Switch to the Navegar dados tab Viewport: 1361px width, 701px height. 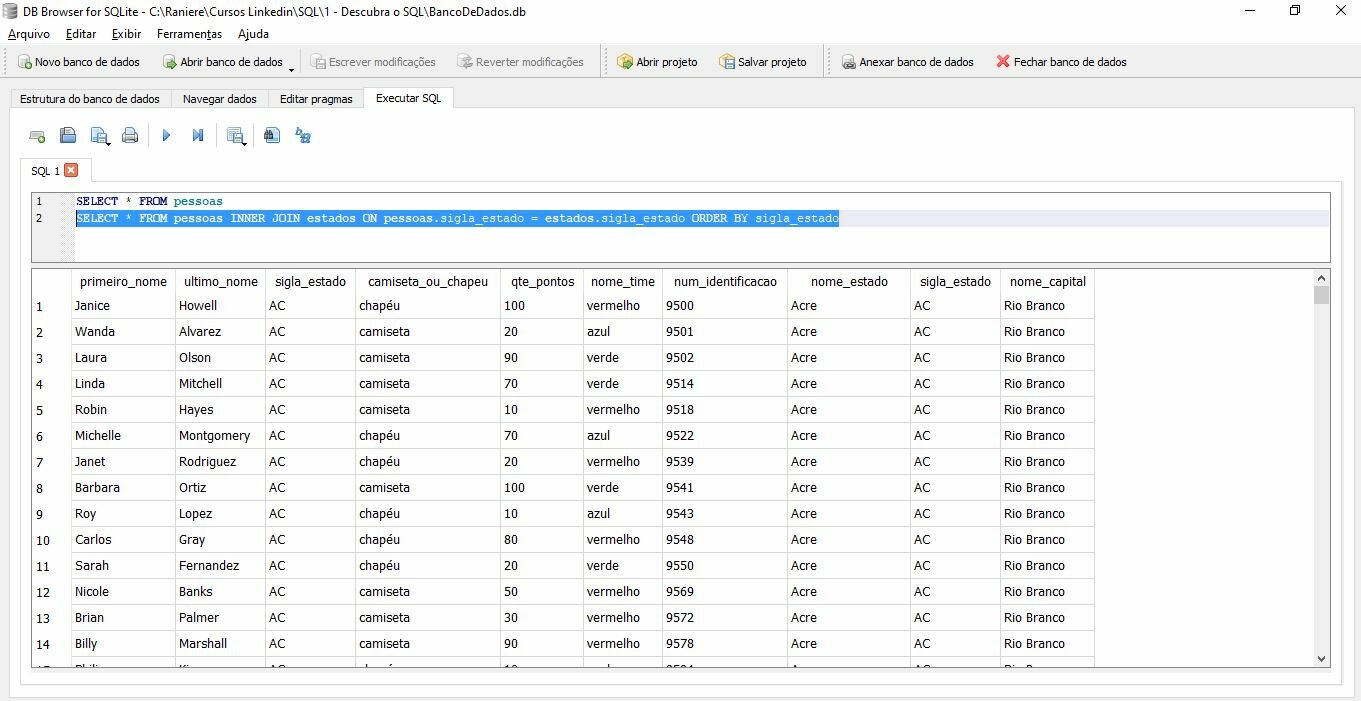(x=219, y=99)
